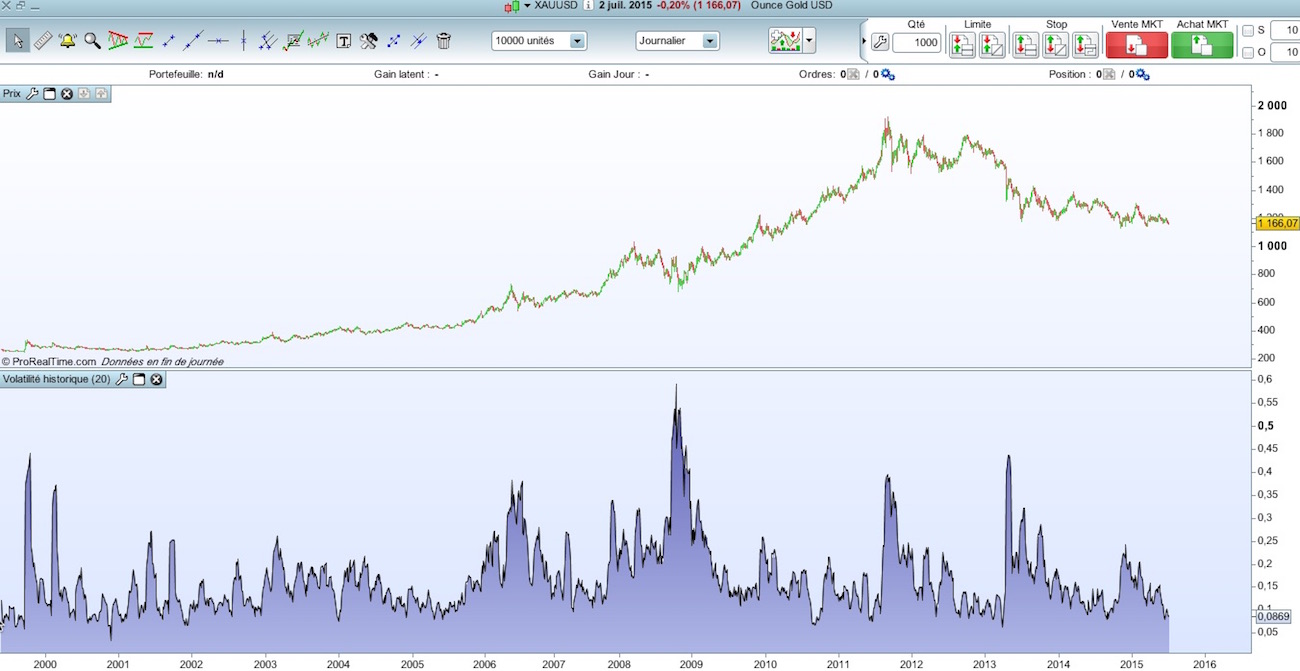The height and width of the screenshot is (671, 1300).
Task: Select the arrow cursor pointer tool
Action: (17, 41)
